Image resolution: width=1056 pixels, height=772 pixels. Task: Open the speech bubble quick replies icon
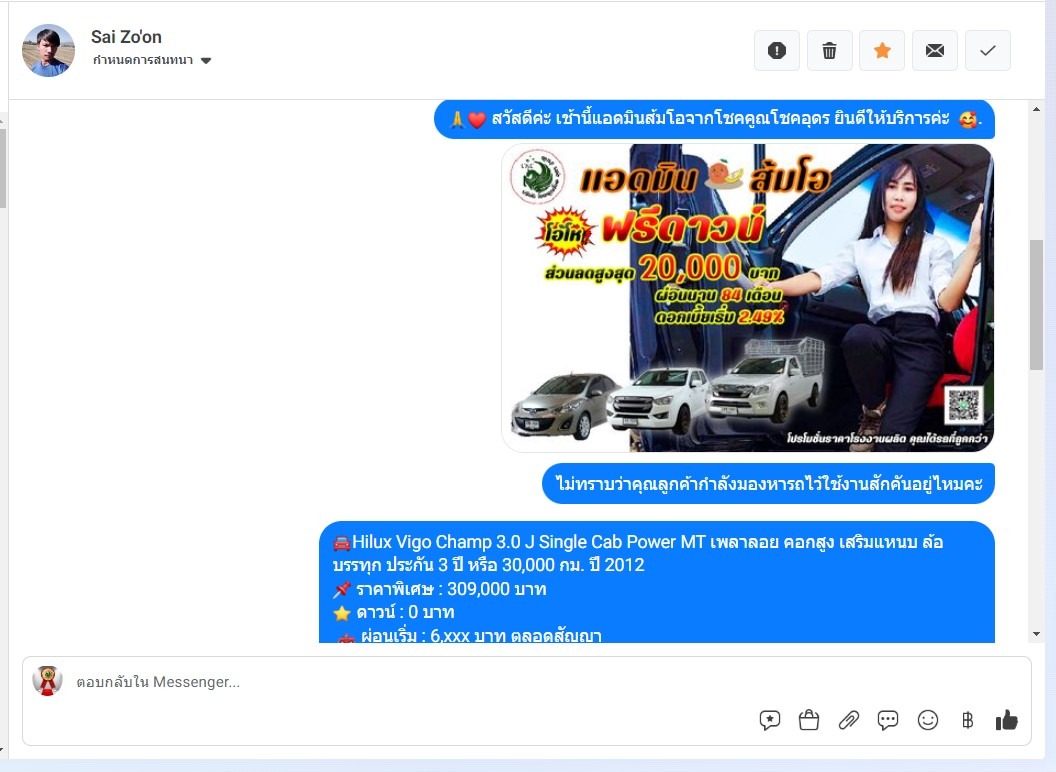pos(888,720)
